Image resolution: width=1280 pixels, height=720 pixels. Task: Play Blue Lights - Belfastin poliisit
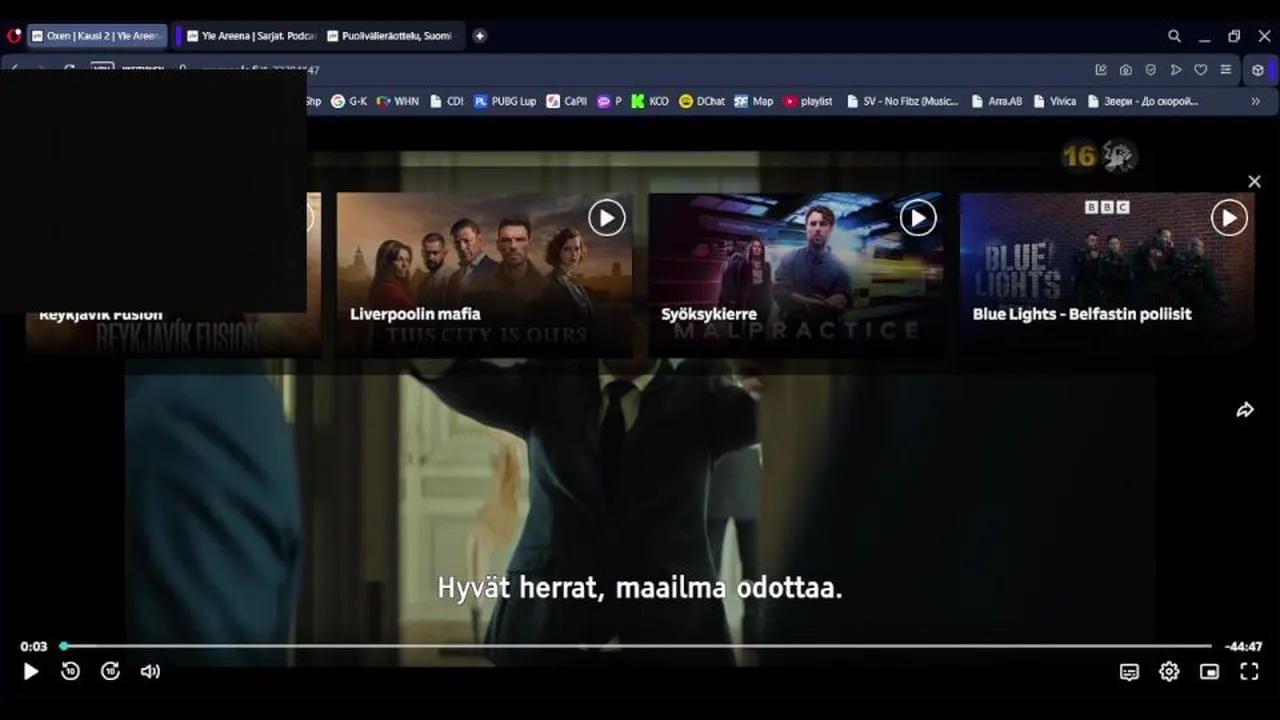tap(1229, 217)
